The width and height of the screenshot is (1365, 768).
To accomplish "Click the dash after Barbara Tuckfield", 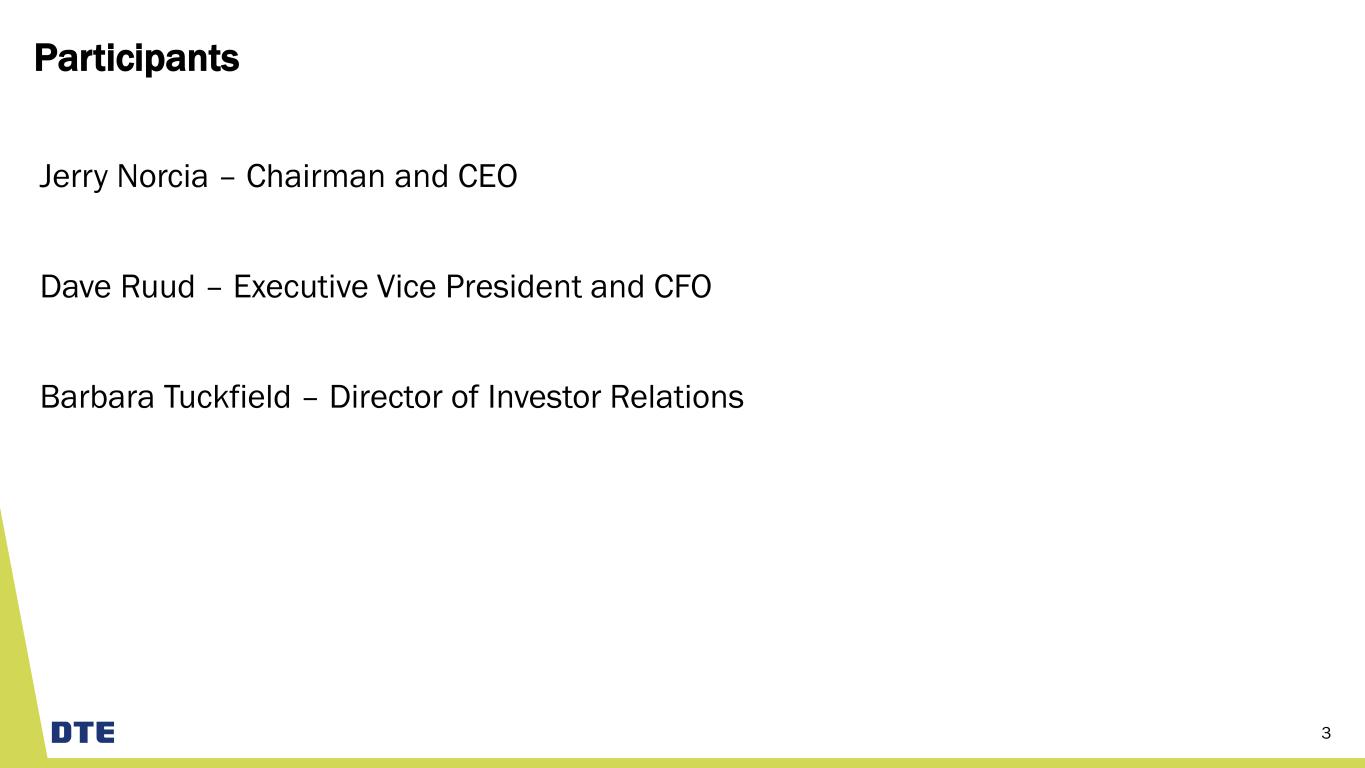I will pyautogui.click(x=311, y=398).
